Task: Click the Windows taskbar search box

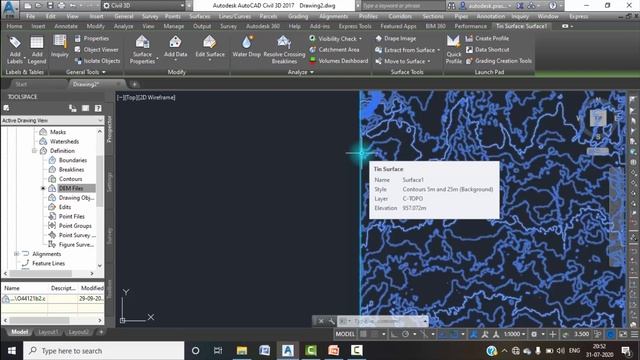Action: tap(104, 351)
